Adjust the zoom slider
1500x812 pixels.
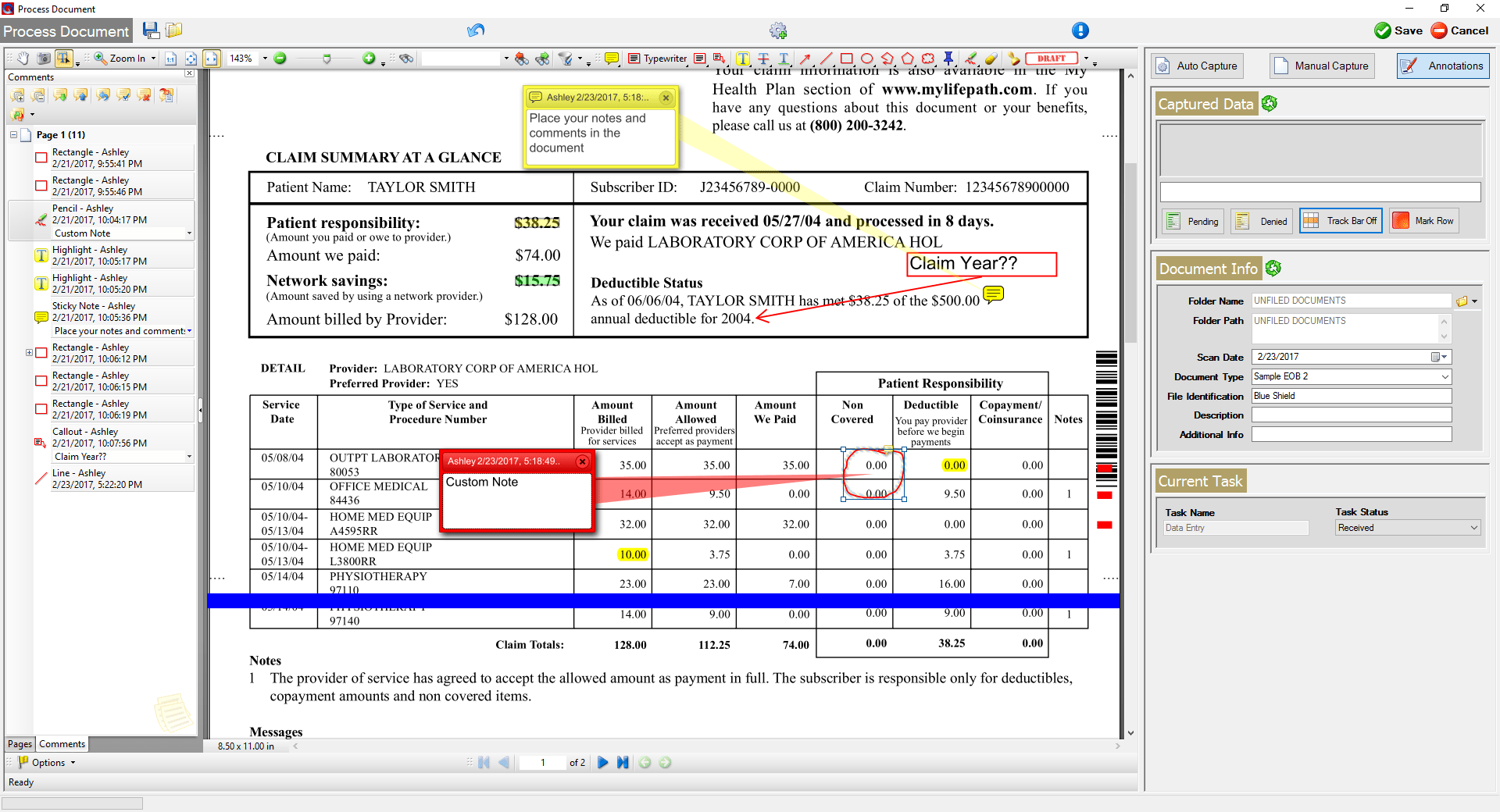point(326,58)
